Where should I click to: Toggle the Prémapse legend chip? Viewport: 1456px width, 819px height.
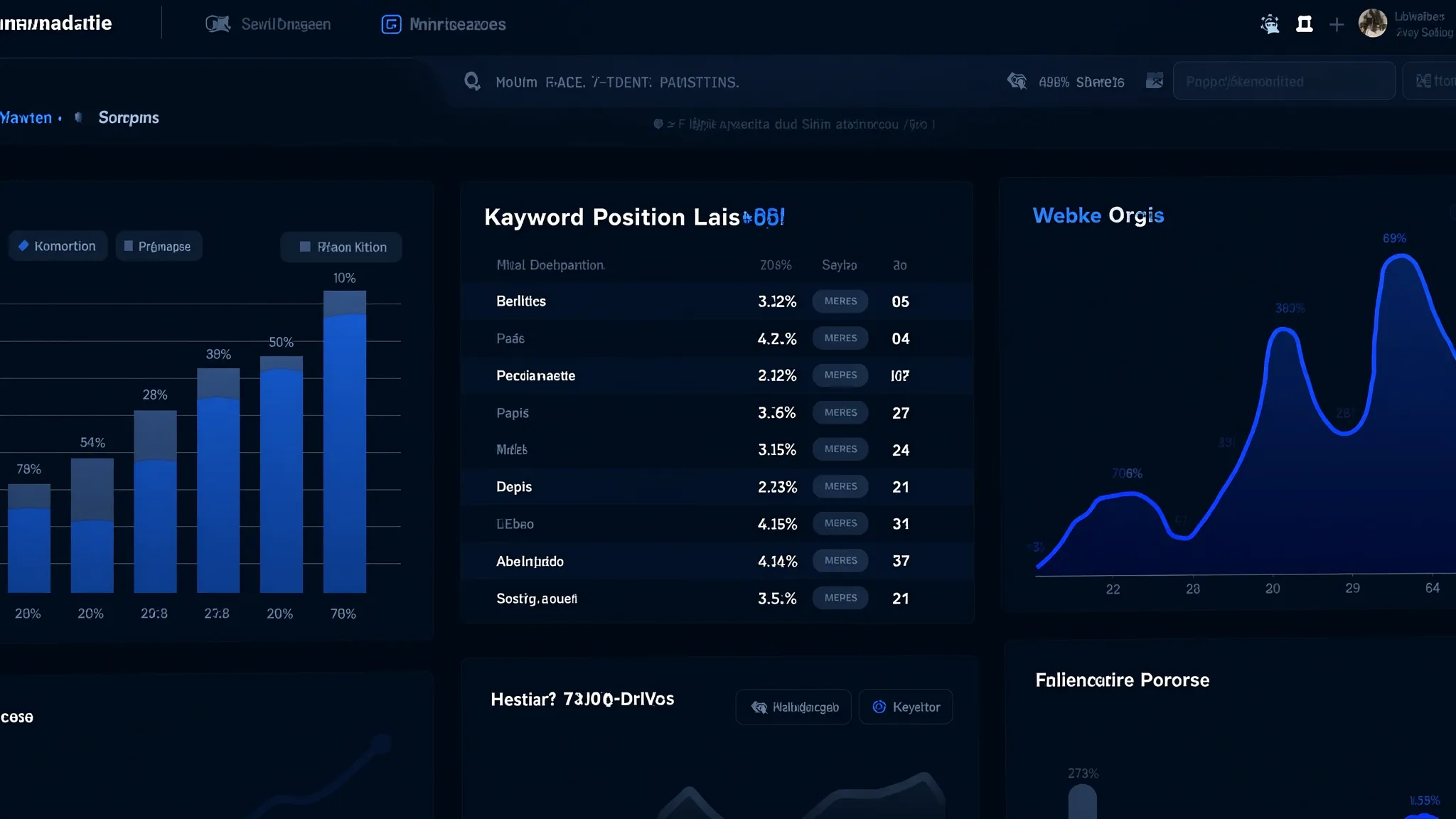[159, 246]
